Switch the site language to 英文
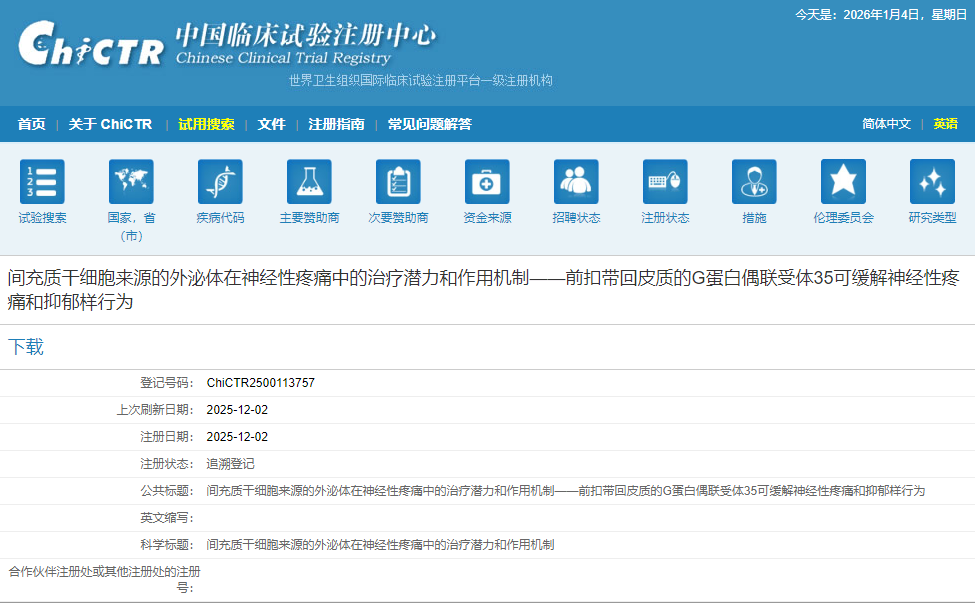 coord(944,123)
